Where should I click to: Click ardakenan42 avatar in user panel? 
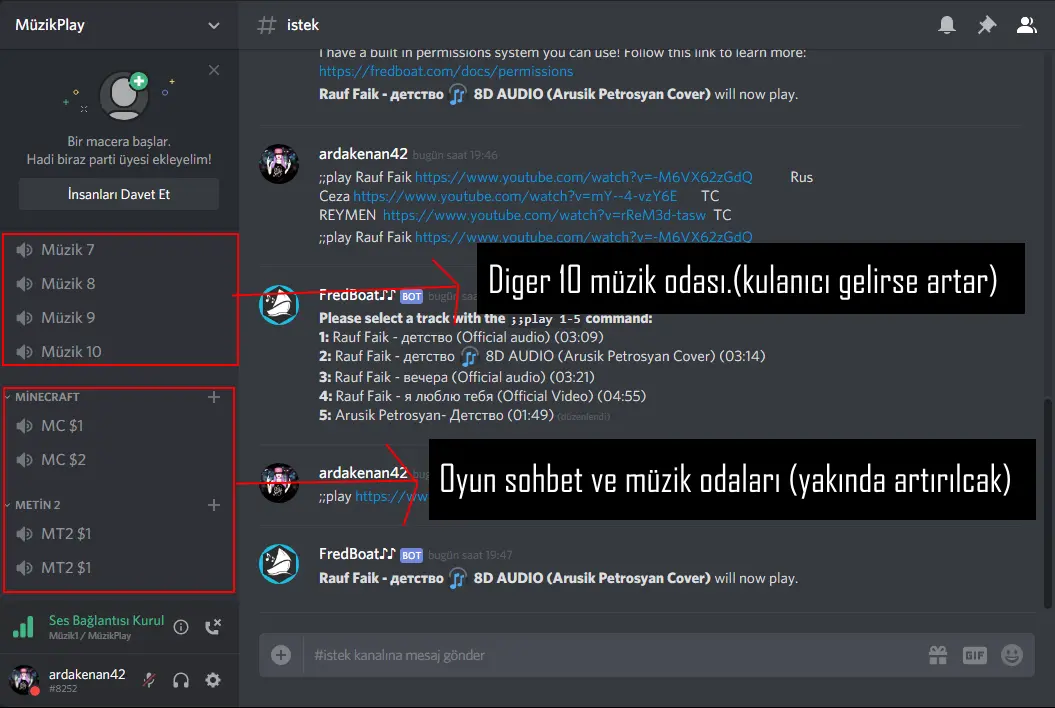click(x=24, y=680)
